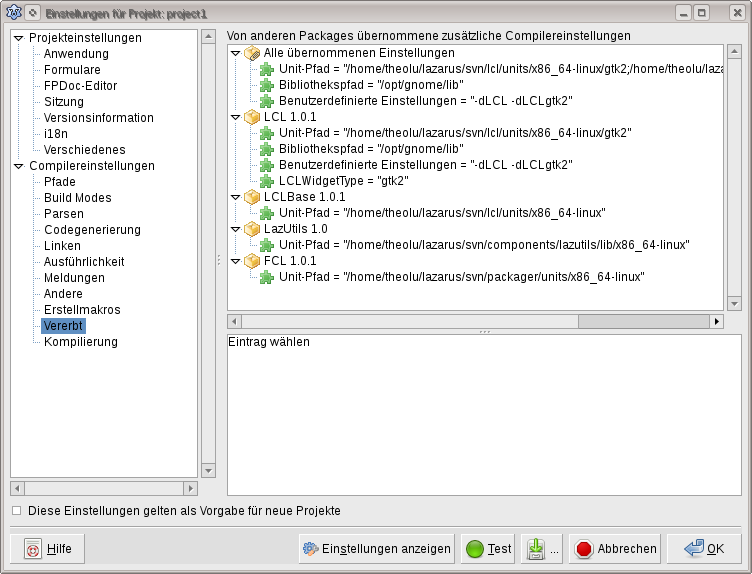
Task: Click the horizontal scrollbar right arrow in inherited list
Action: point(716,322)
